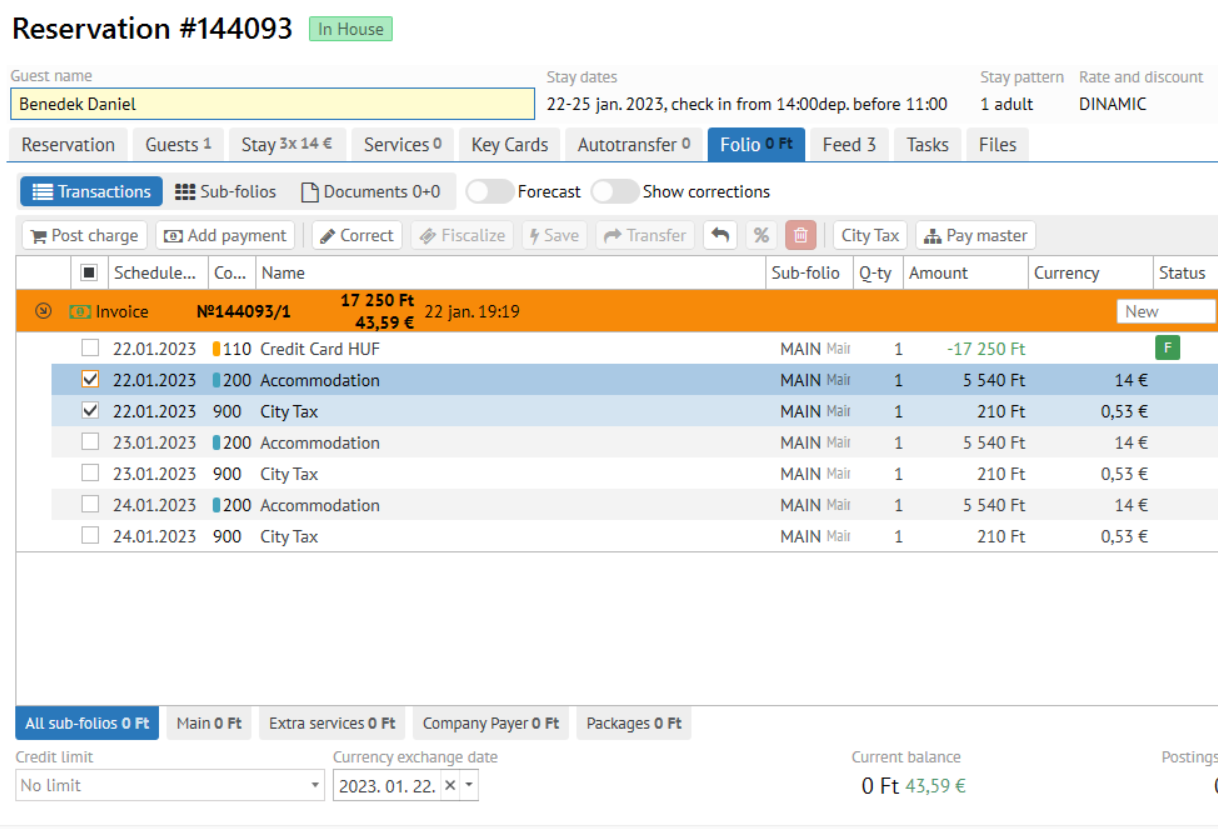Select the Extra services sub-folio filter

point(332,723)
